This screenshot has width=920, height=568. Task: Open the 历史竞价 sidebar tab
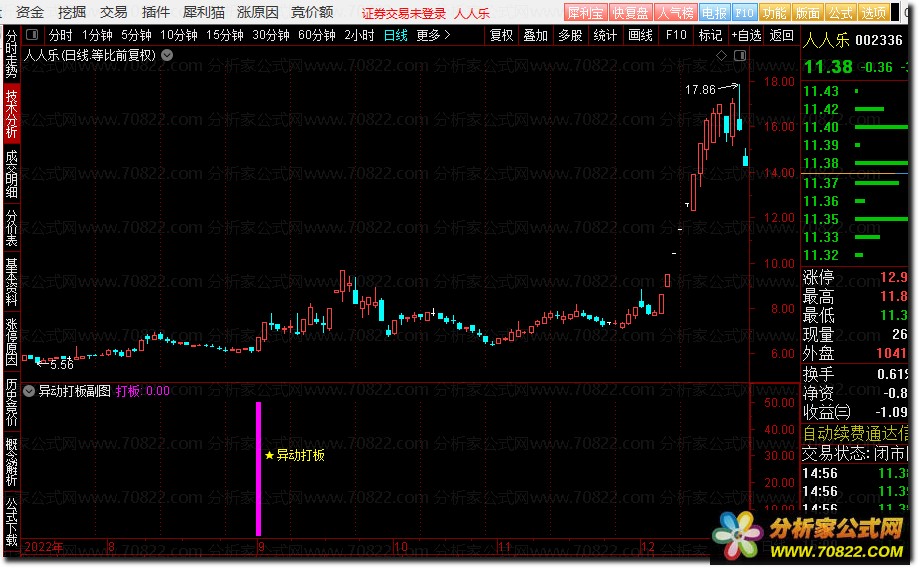point(11,402)
